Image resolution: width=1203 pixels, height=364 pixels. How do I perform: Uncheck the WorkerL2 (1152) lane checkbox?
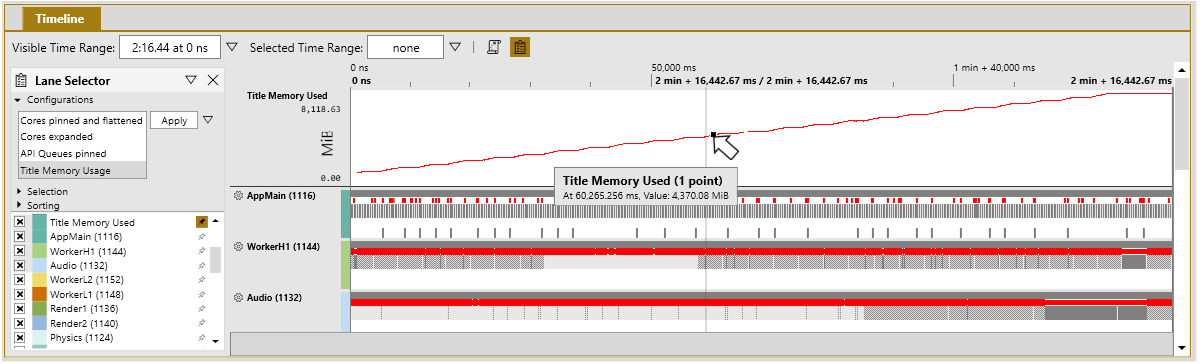pos(19,280)
